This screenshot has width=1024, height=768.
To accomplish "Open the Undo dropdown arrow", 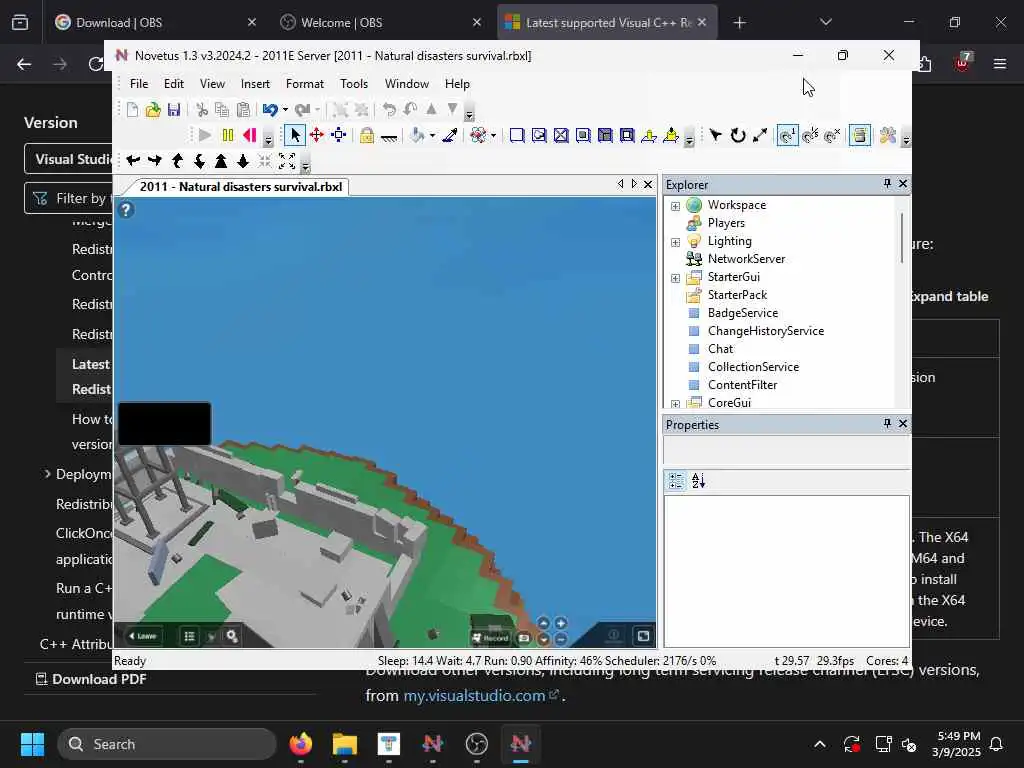I will [285, 110].
